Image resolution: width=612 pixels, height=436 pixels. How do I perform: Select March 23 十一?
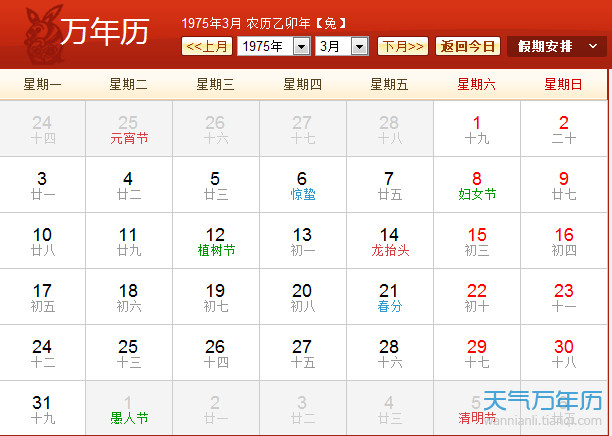(x=564, y=297)
